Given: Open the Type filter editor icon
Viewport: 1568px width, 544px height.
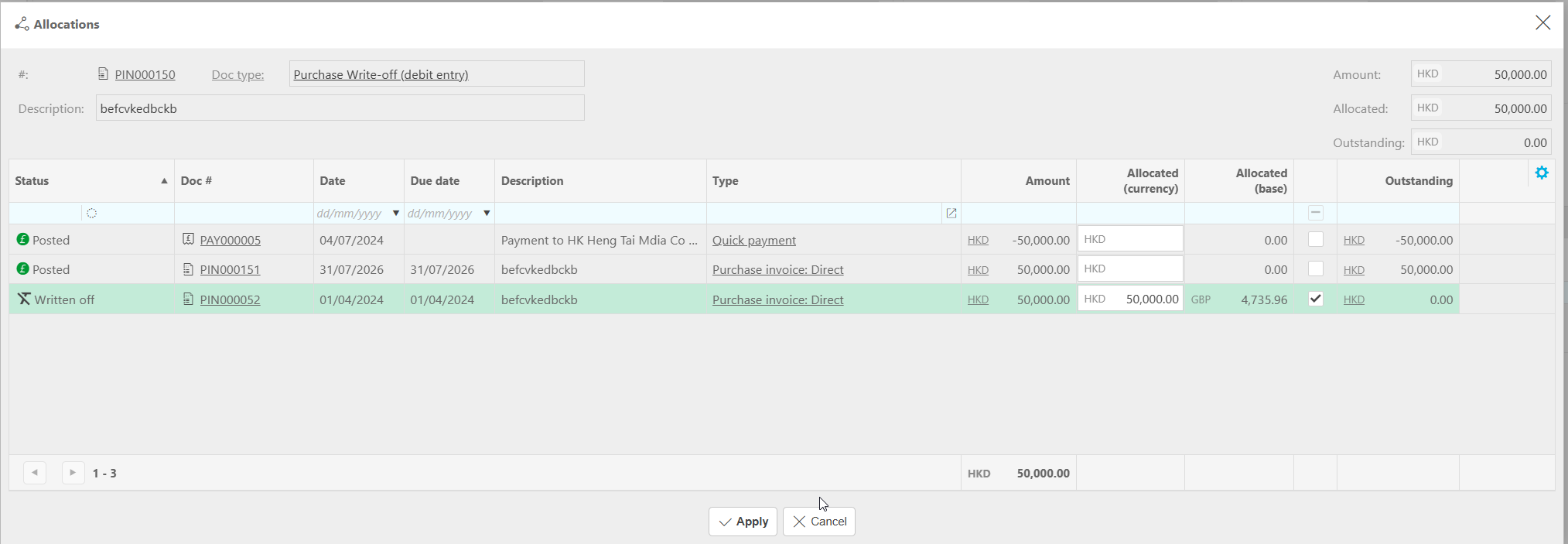Looking at the screenshot, I should 951,213.
